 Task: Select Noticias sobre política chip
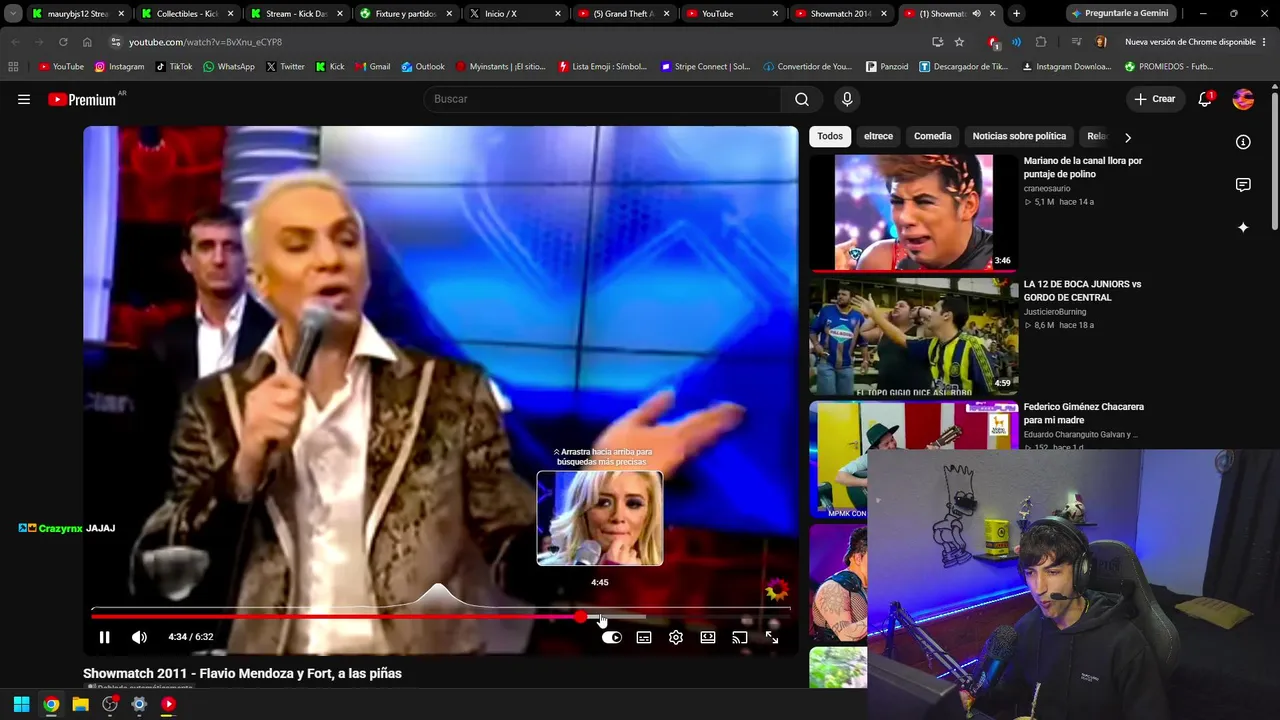tap(1019, 136)
